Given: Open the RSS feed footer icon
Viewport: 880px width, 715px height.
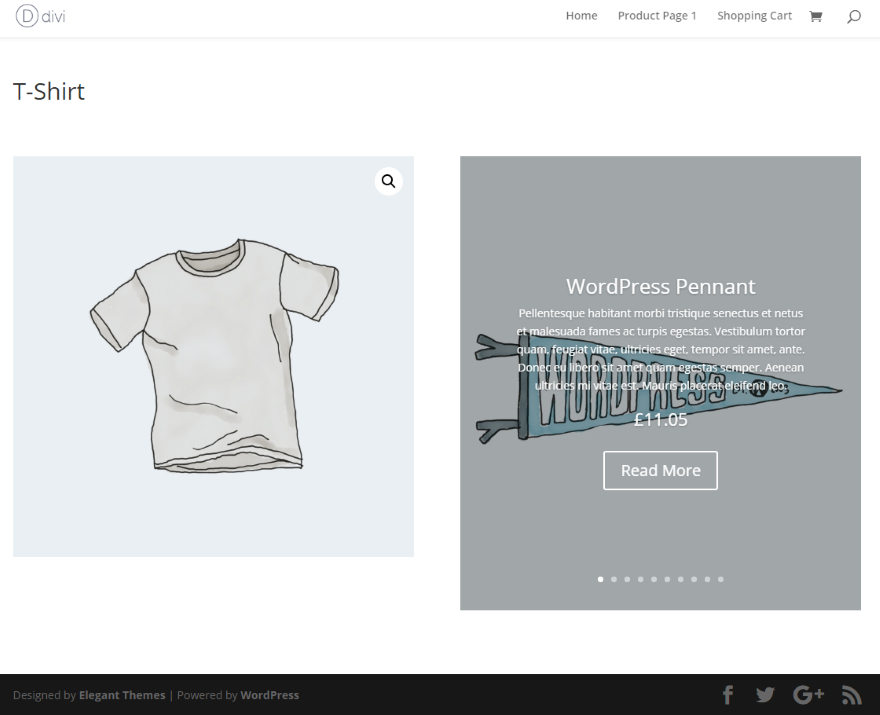Looking at the screenshot, I should pos(851,695).
